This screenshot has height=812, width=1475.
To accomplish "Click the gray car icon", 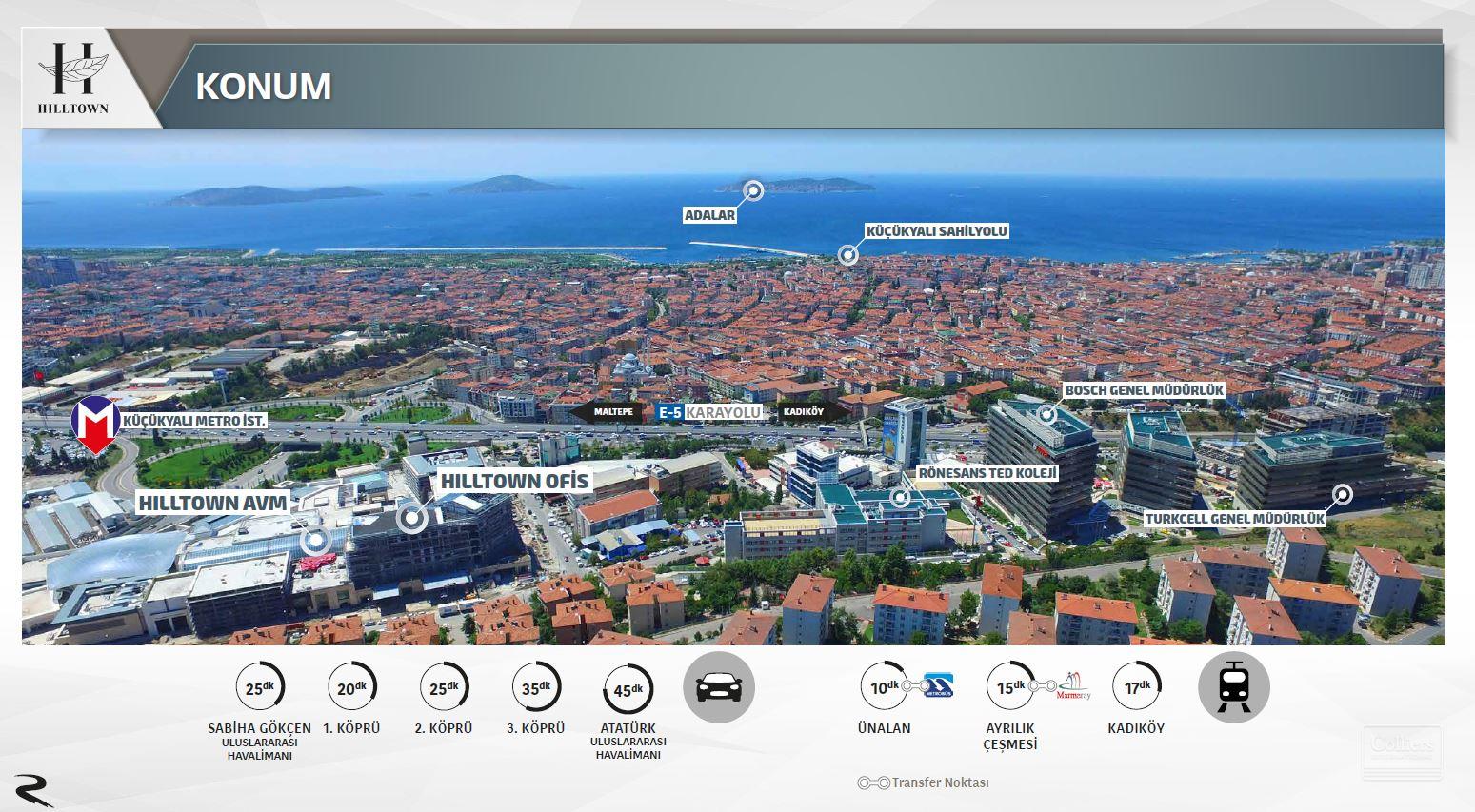I will [x=719, y=687].
